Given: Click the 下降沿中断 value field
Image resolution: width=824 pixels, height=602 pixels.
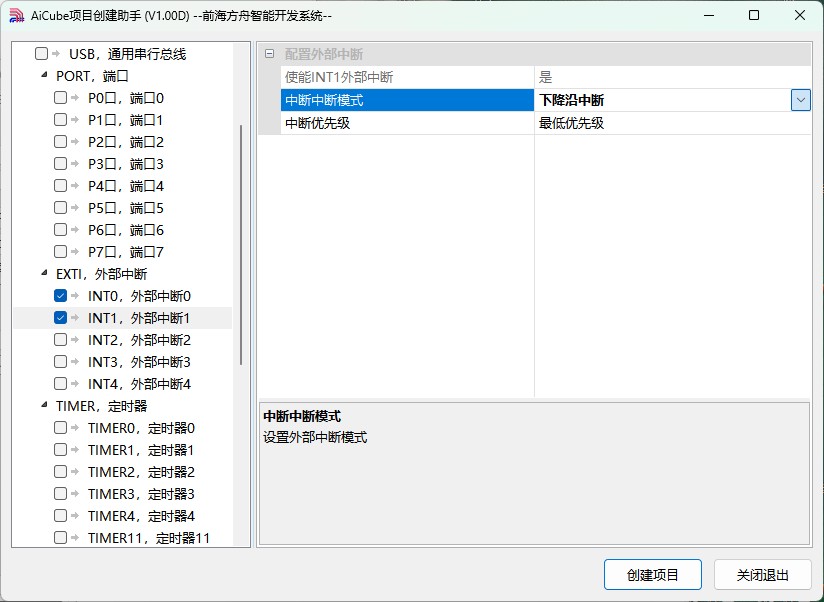Looking at the screenshot, I should tap(662, 100).
